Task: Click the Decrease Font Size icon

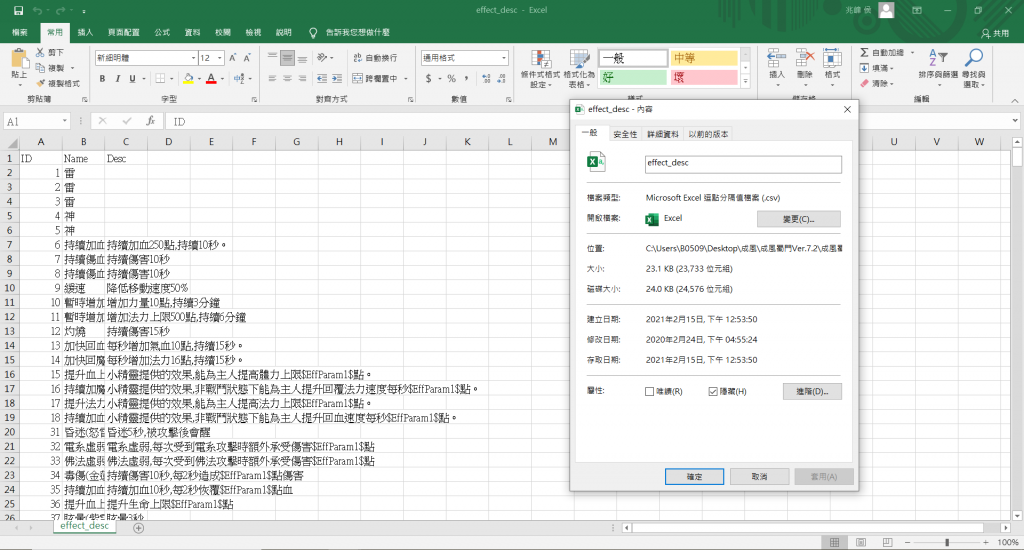Action: click(x=248, y=58)
